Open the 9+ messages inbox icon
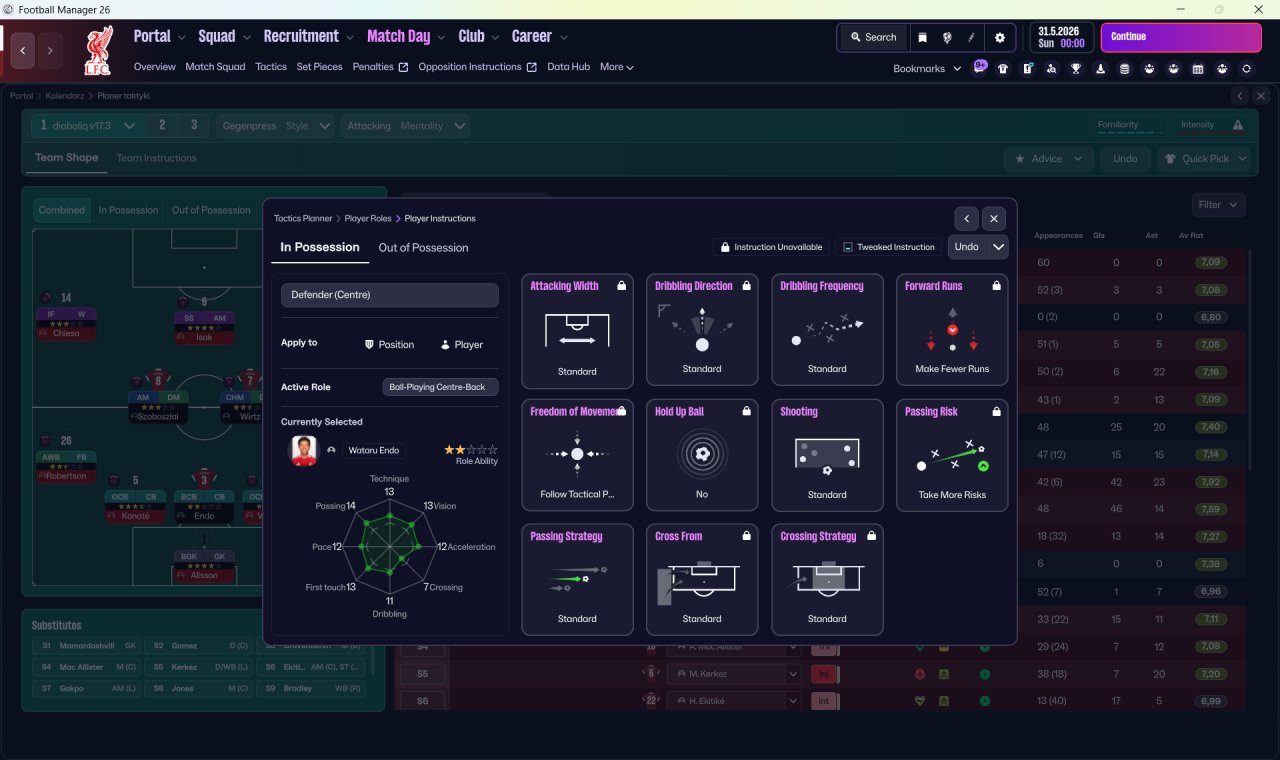The height and width of the screenshot is (760, 1280). coord(980,67)
